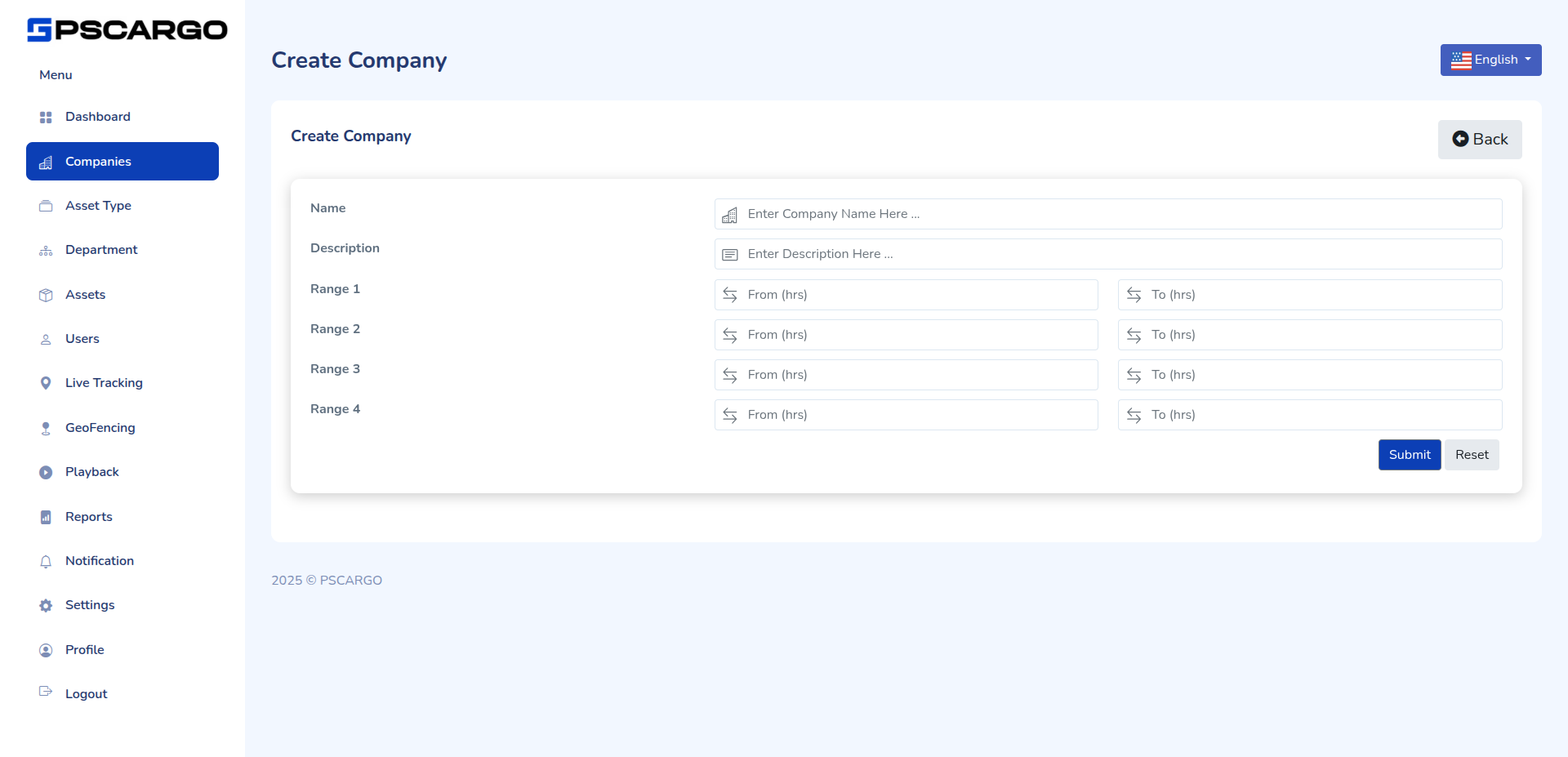Open the Users page from sidebar

pyautogui.click(x=82, y=338)
